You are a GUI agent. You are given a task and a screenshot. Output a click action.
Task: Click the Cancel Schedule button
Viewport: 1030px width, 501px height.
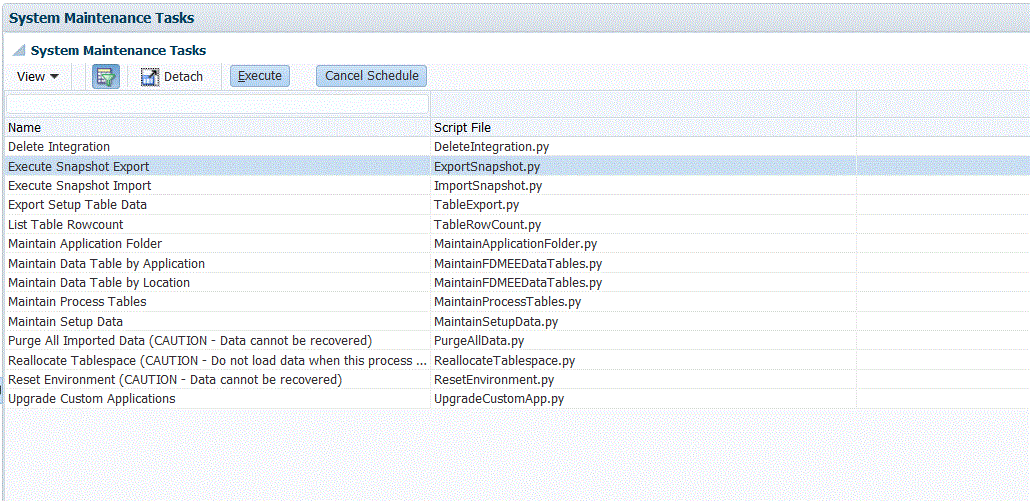click(x=372, y=76)
